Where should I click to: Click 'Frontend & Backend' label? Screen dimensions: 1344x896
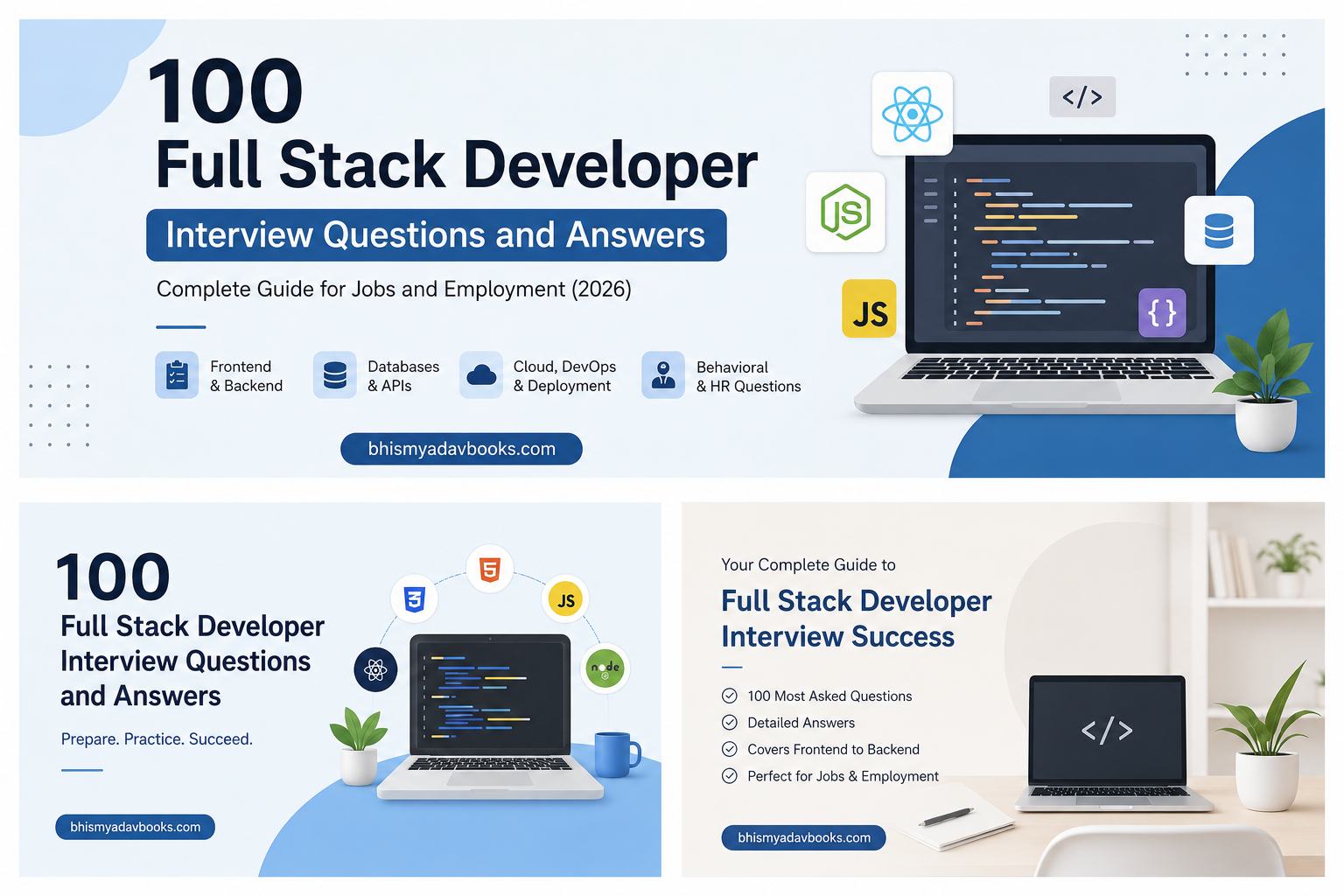coord(247,376)
